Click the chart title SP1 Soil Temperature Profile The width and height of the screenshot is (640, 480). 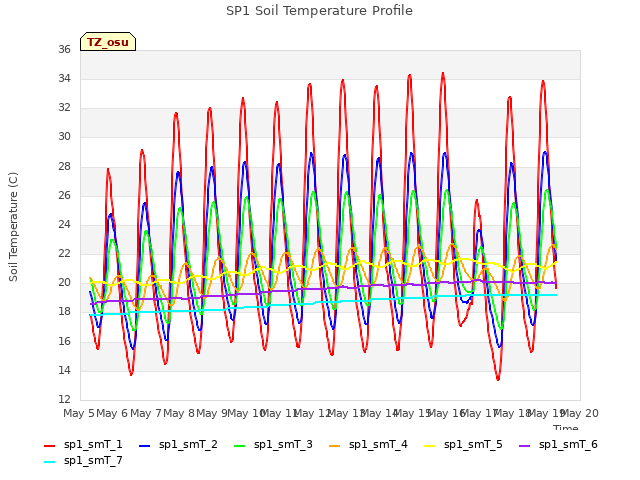(319, 11)
